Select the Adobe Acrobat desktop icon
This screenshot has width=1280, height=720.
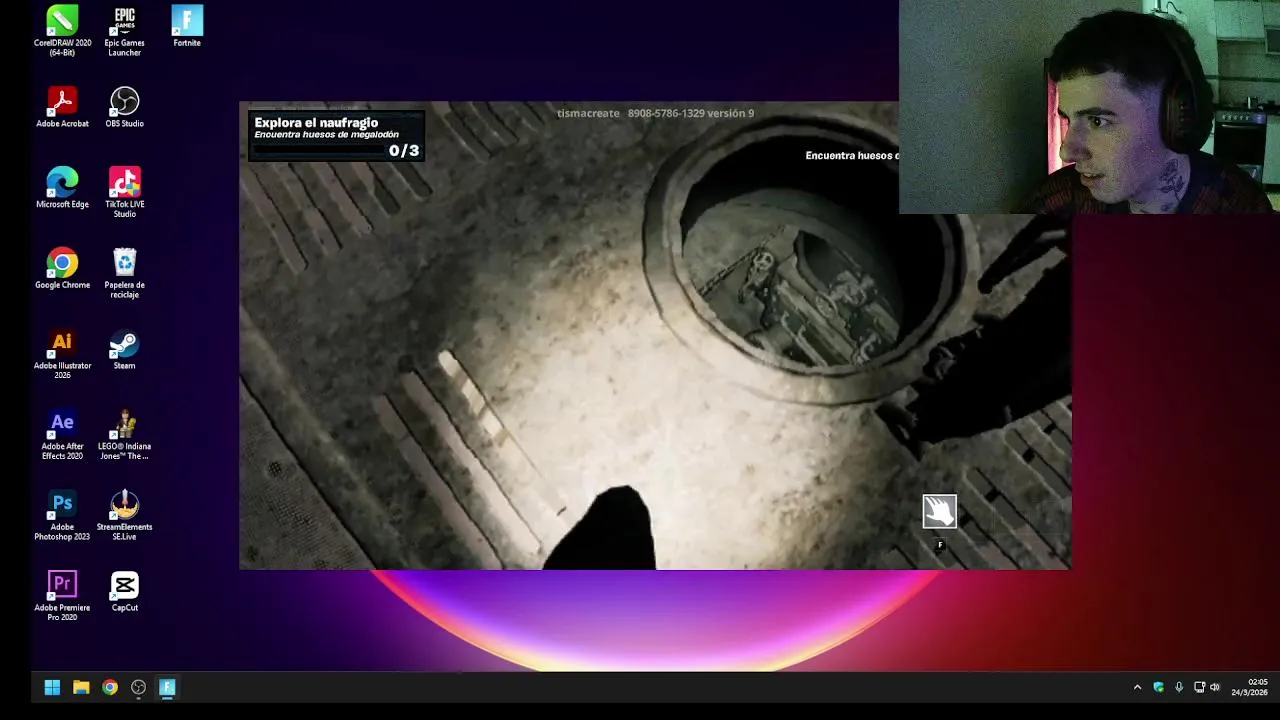click(x=62, y=107)
